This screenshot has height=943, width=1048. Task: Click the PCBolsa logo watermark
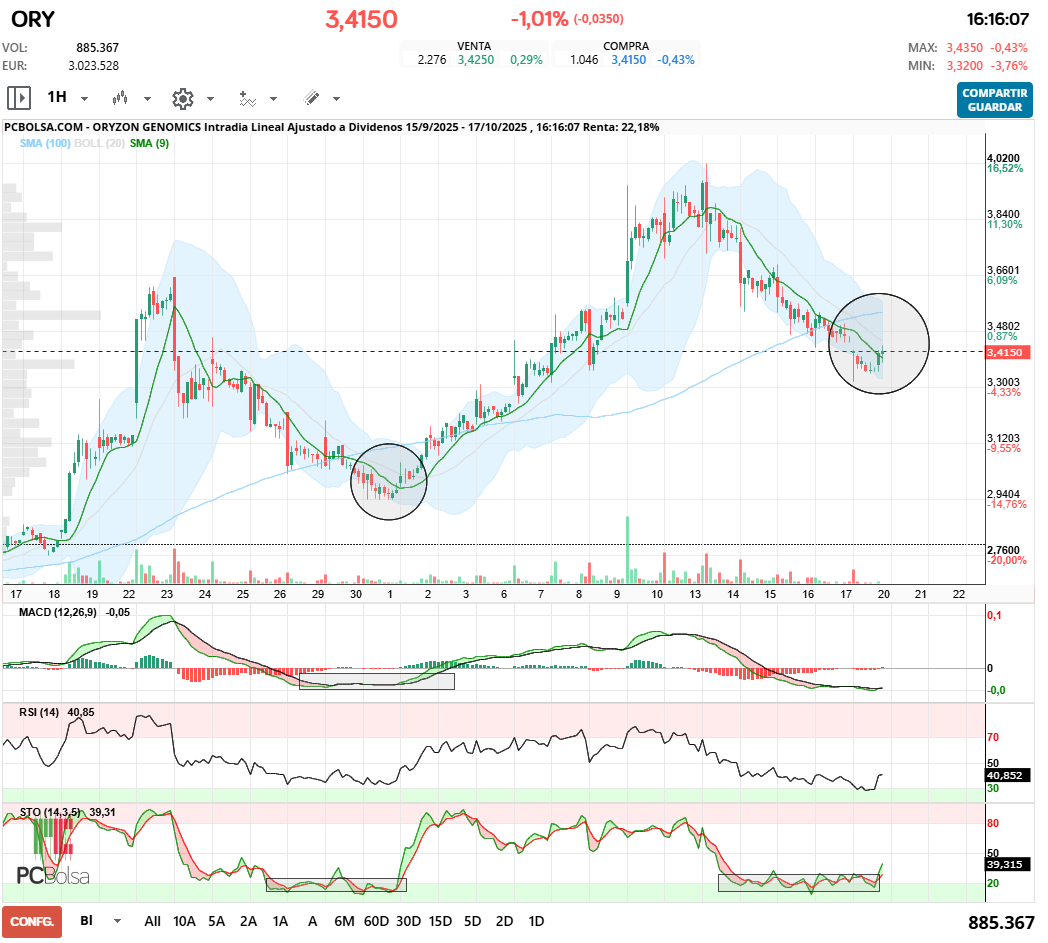[x=52, y=875]
